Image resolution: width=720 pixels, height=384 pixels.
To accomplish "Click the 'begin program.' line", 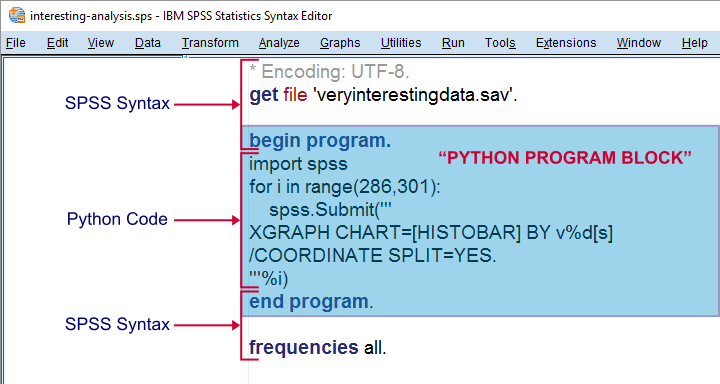I will (x=320, y=140).
